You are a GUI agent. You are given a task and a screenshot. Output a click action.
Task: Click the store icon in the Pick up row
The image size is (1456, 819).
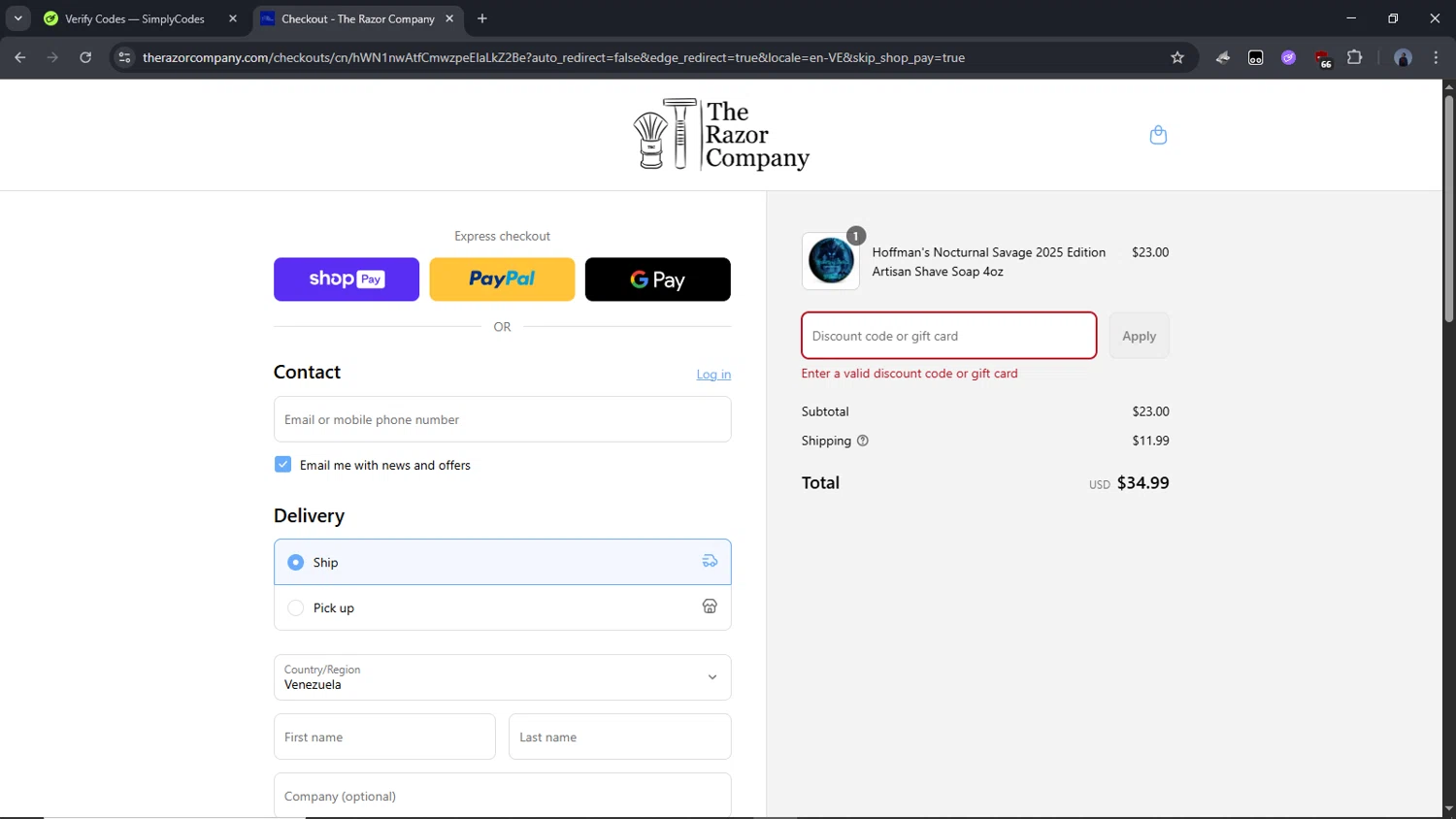710,606
